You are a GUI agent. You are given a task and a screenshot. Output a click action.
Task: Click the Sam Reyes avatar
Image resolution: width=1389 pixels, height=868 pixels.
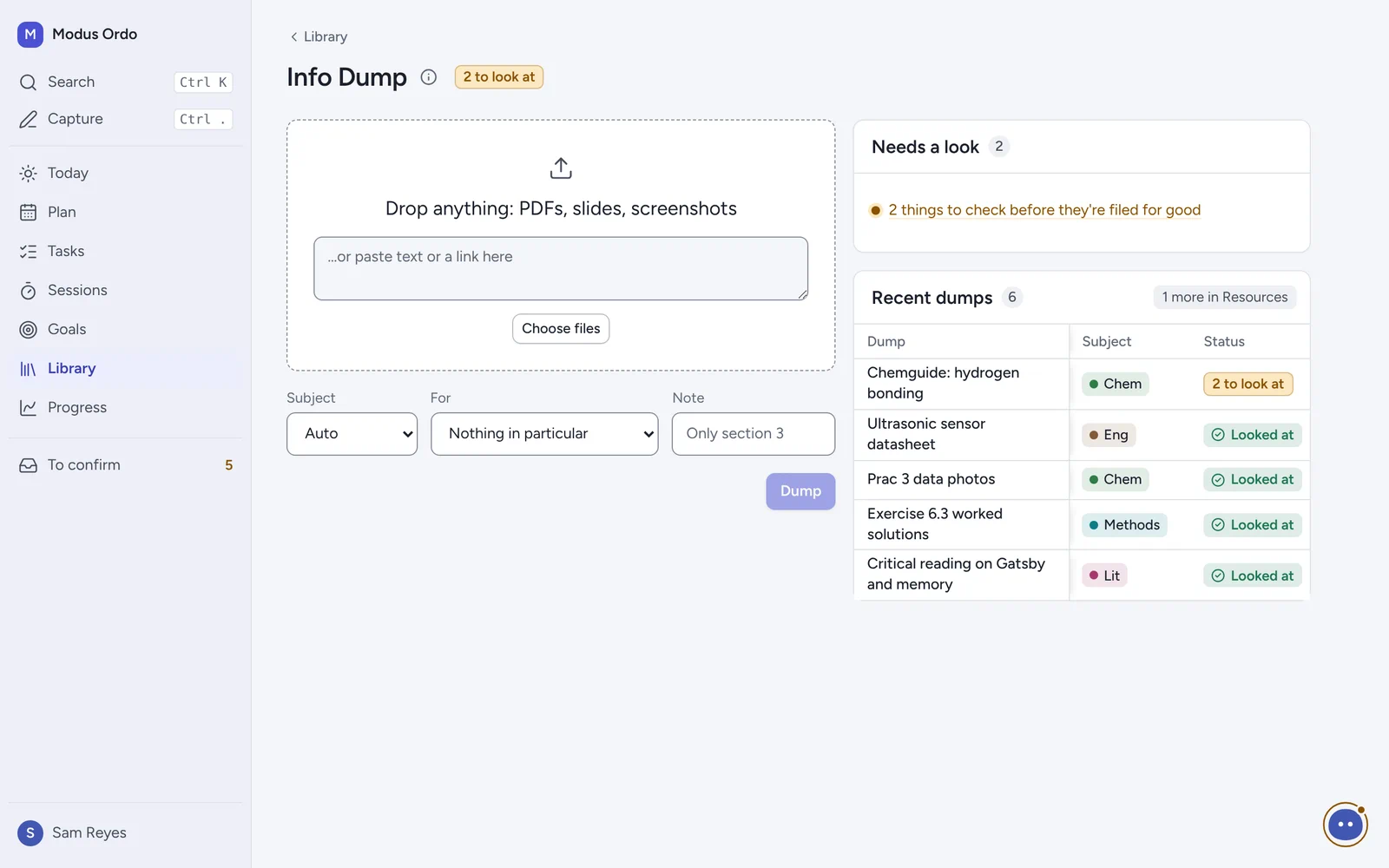[30, 833]
